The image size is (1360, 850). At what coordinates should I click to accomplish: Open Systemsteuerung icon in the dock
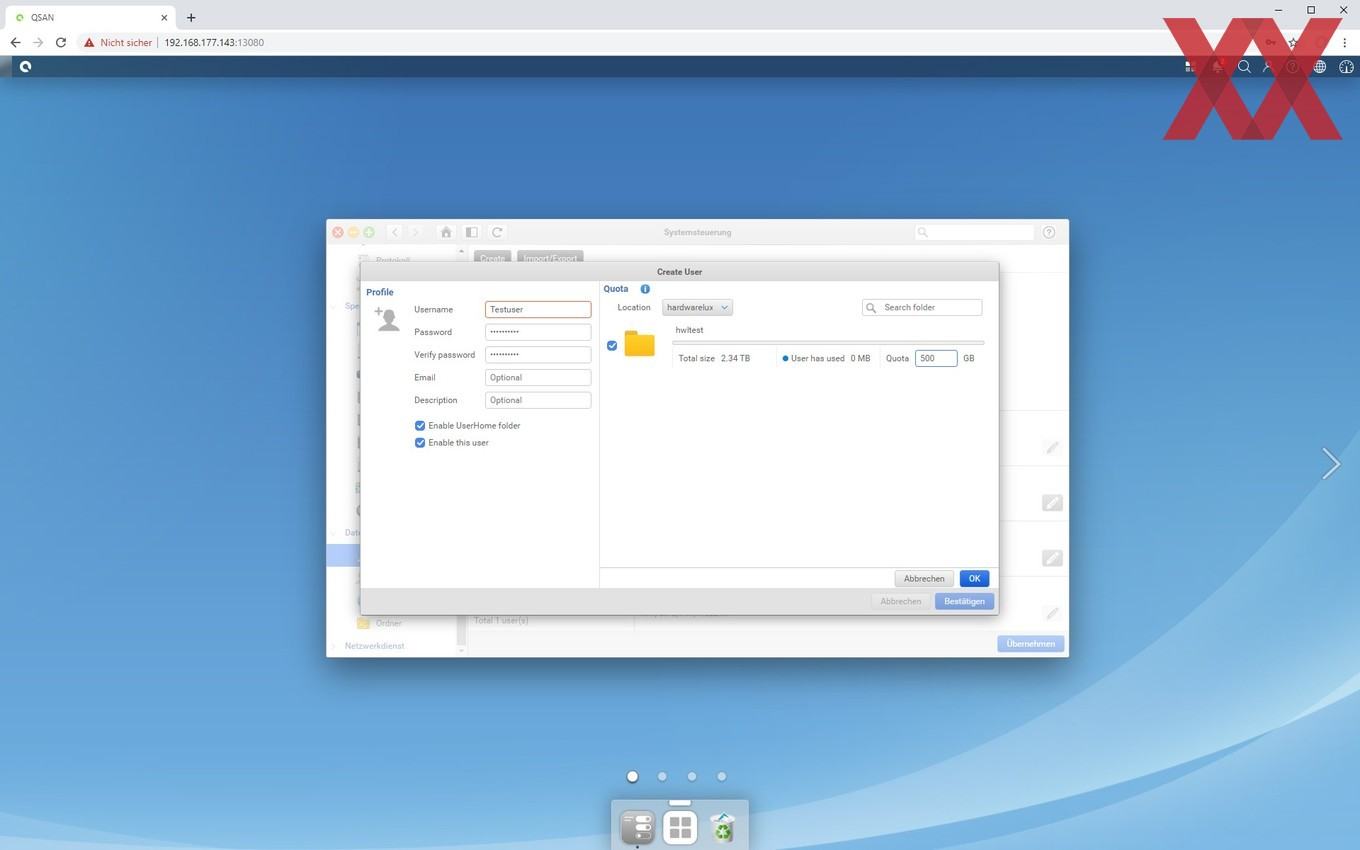click(x=638, y=828)
